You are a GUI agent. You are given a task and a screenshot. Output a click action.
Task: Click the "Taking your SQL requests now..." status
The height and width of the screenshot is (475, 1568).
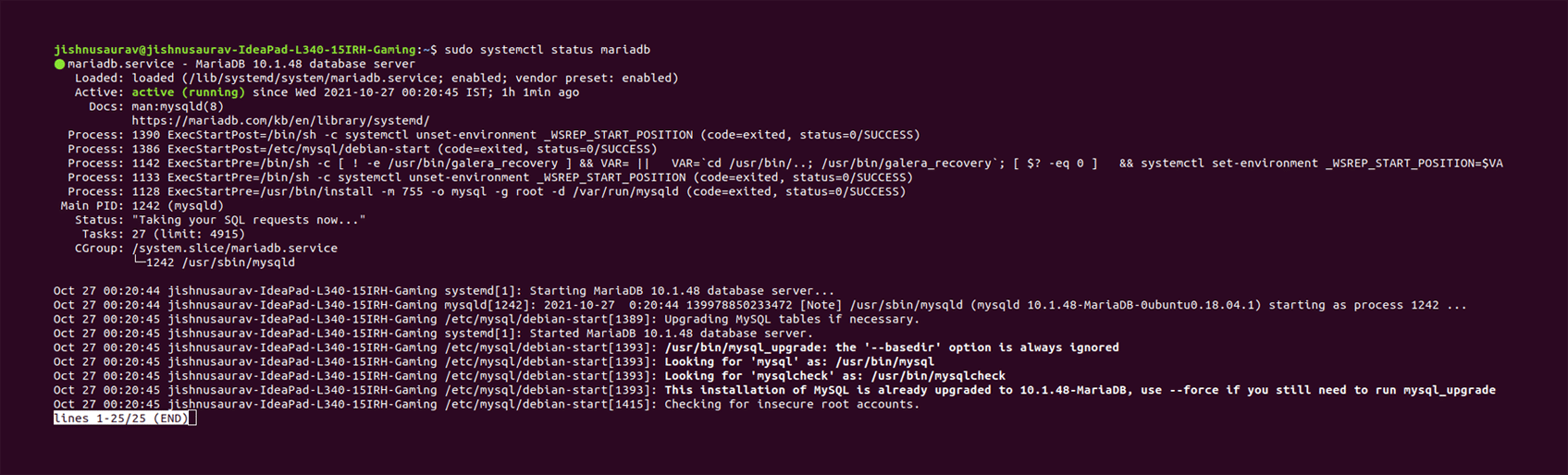pos(249,220)
